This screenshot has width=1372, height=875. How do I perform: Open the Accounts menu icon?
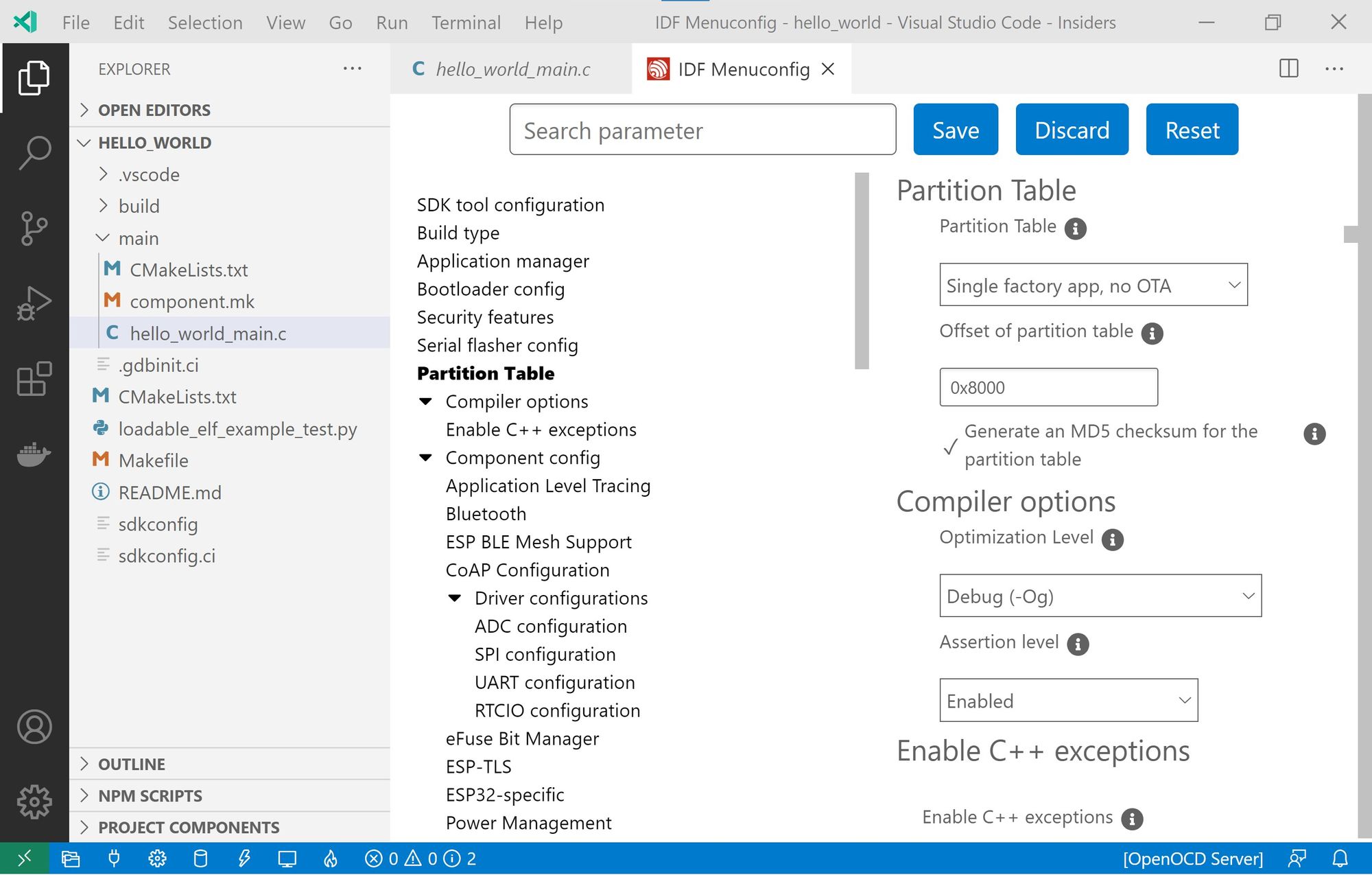34,727
